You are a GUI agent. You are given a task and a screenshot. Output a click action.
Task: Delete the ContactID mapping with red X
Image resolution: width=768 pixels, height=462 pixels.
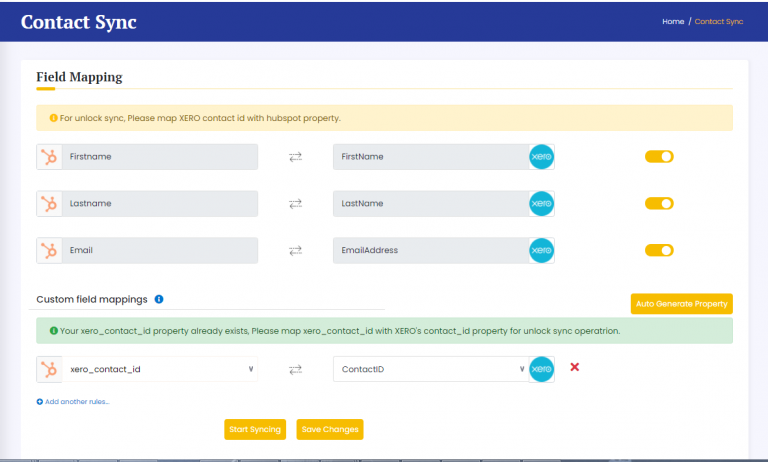click(575, 368)
